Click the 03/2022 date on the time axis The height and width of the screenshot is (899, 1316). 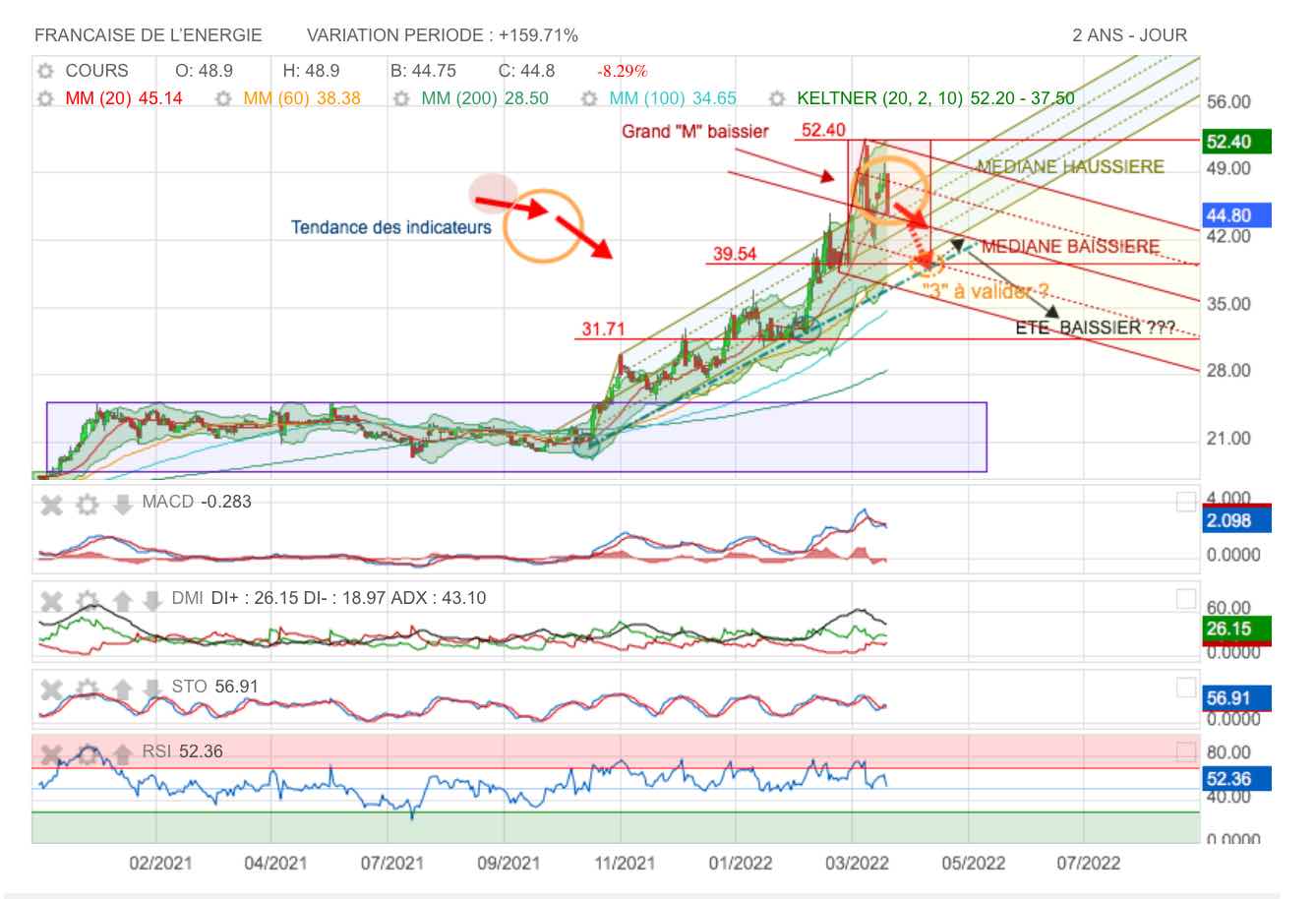(856, 863)
